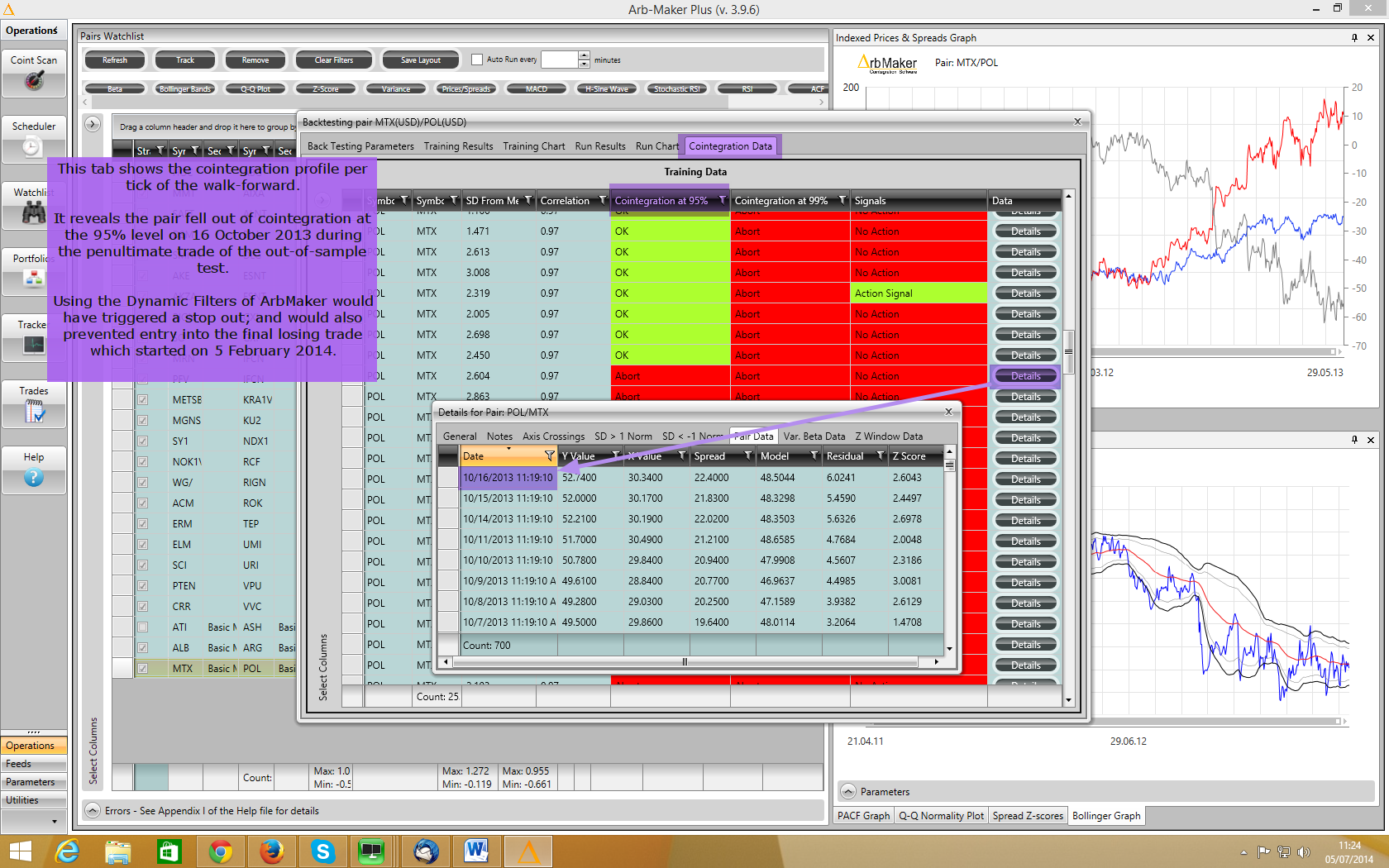Close the Indexed Prices & Spreads Graph panel
Screen dimensions: 1389x868
1371,37
